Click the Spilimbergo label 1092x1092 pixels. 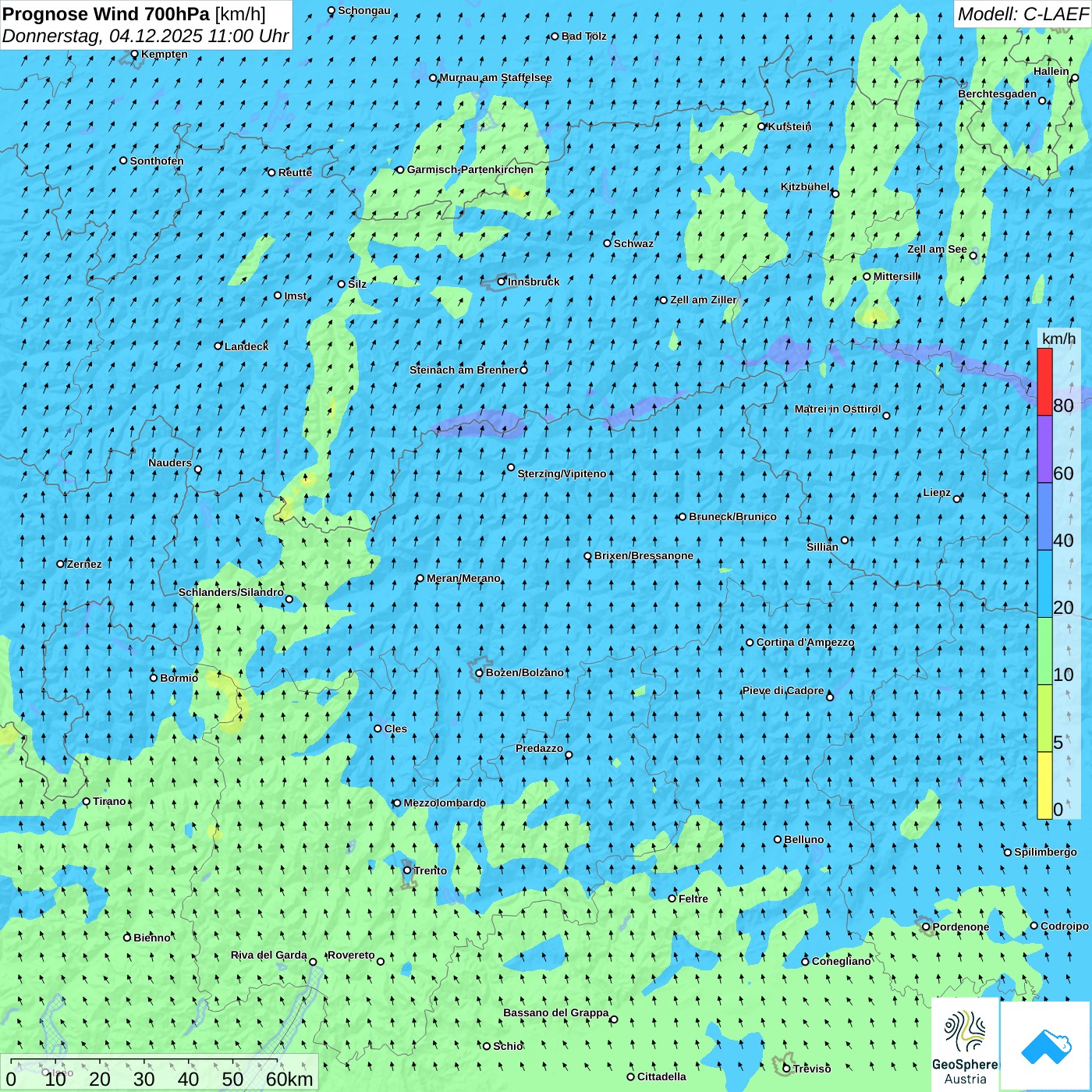[x=1046, y=852]
